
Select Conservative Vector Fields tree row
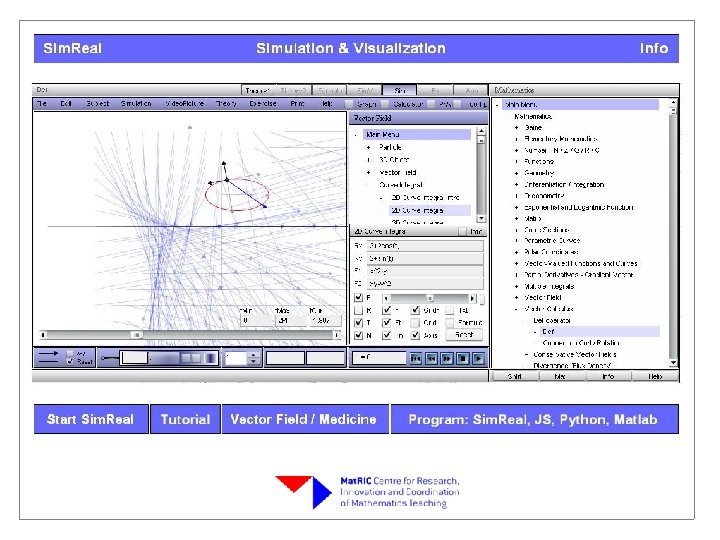click(575, 354)
